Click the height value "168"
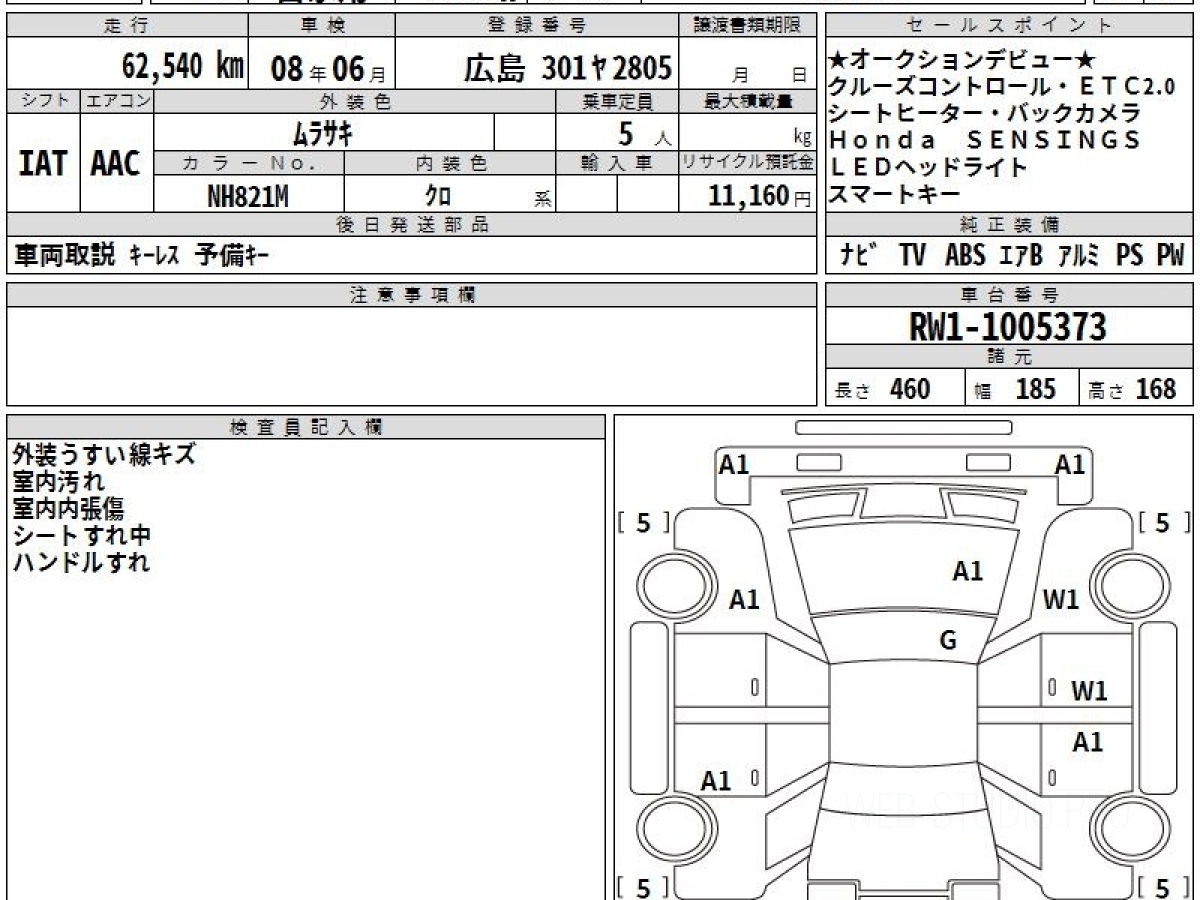Image resolution: width=1200 pixels, height=900 pixels. coord(1156,389)
